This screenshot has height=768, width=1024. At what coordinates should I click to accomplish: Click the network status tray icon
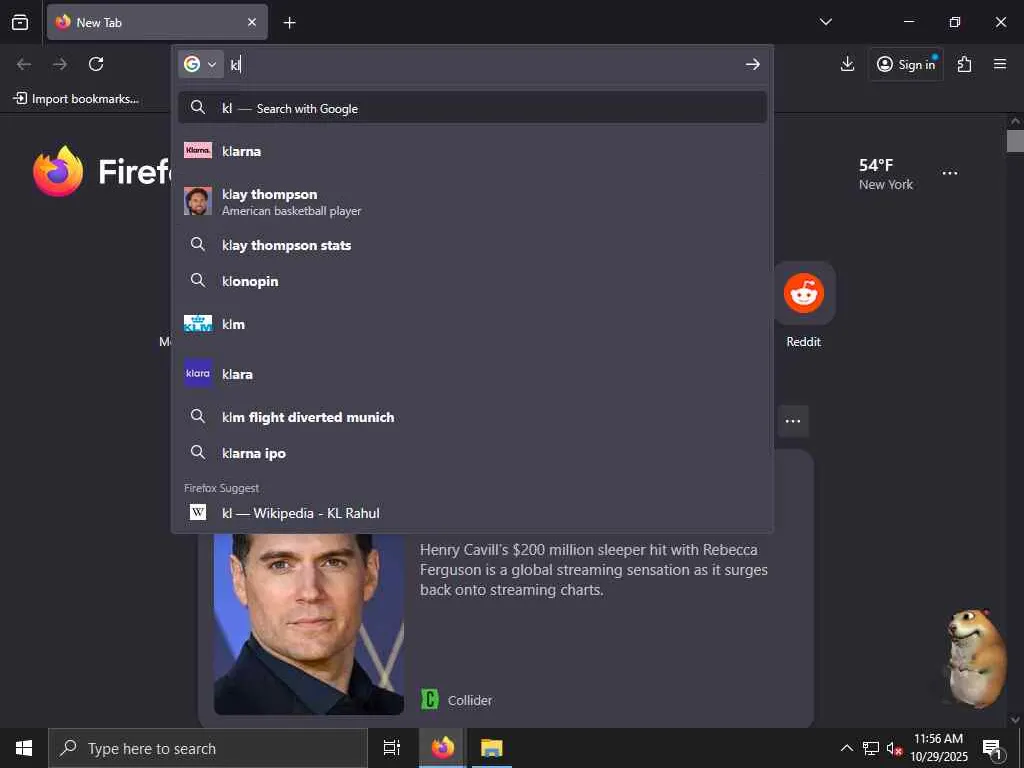click(x=871, y=748)
